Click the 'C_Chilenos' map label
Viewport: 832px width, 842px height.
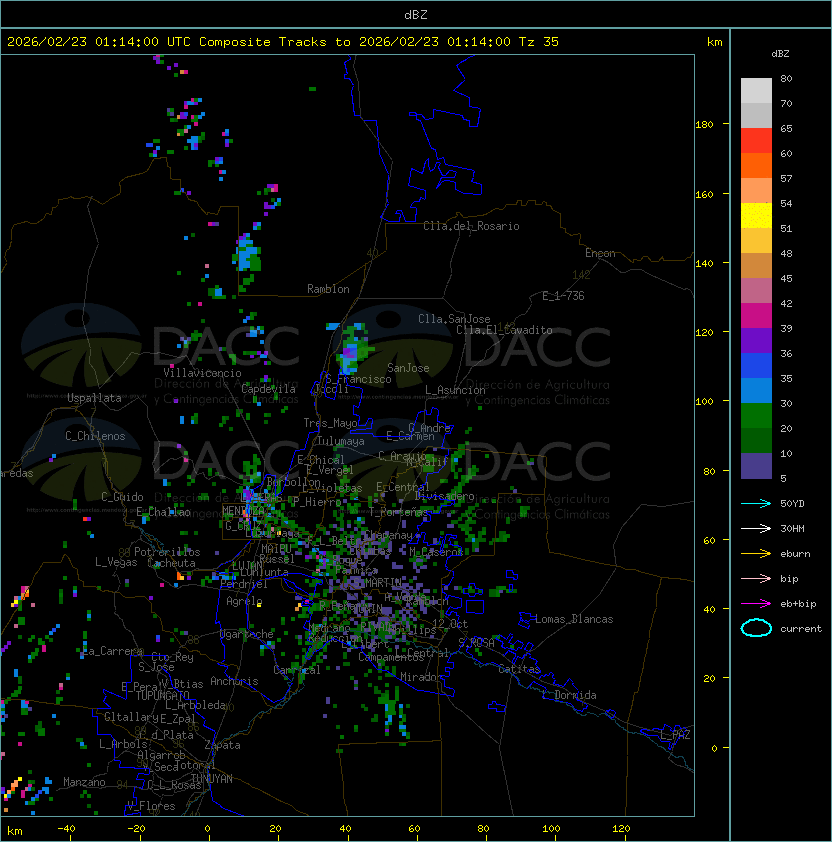[95, 436]
